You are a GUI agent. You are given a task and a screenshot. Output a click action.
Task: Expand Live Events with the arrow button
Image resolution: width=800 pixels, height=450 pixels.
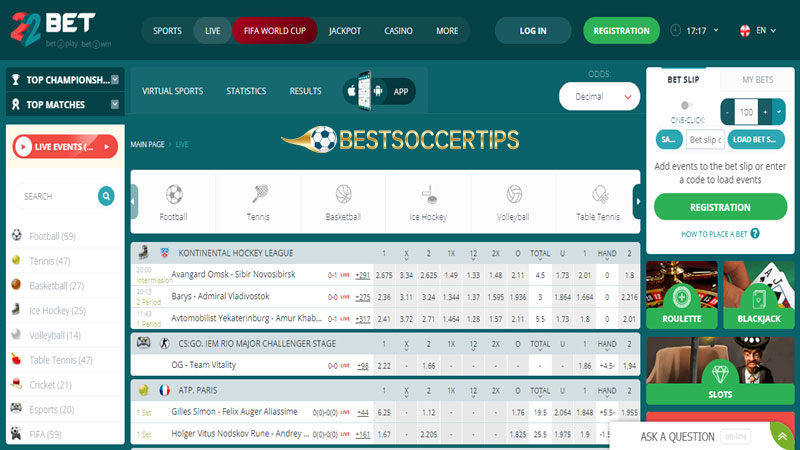107,147
